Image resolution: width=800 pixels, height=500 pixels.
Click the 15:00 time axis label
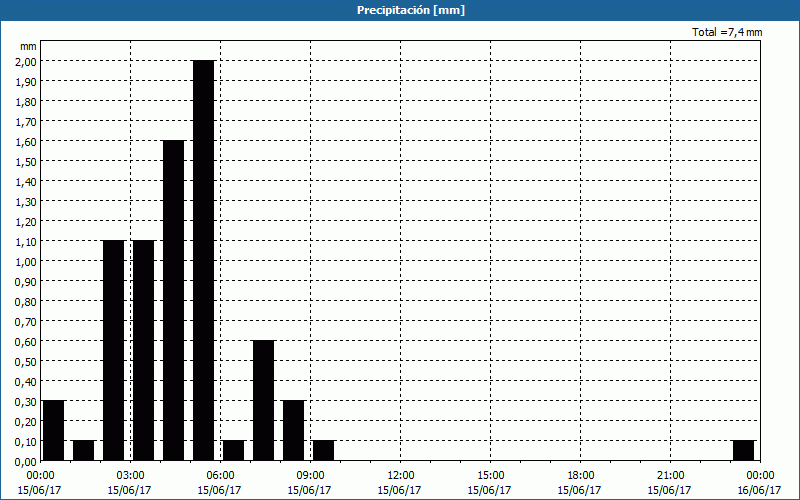coord(490,476)
